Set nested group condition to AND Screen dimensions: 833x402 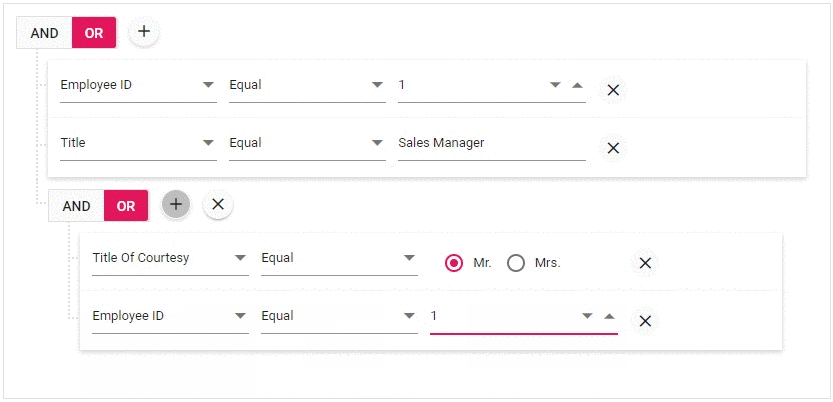(76, 206)
